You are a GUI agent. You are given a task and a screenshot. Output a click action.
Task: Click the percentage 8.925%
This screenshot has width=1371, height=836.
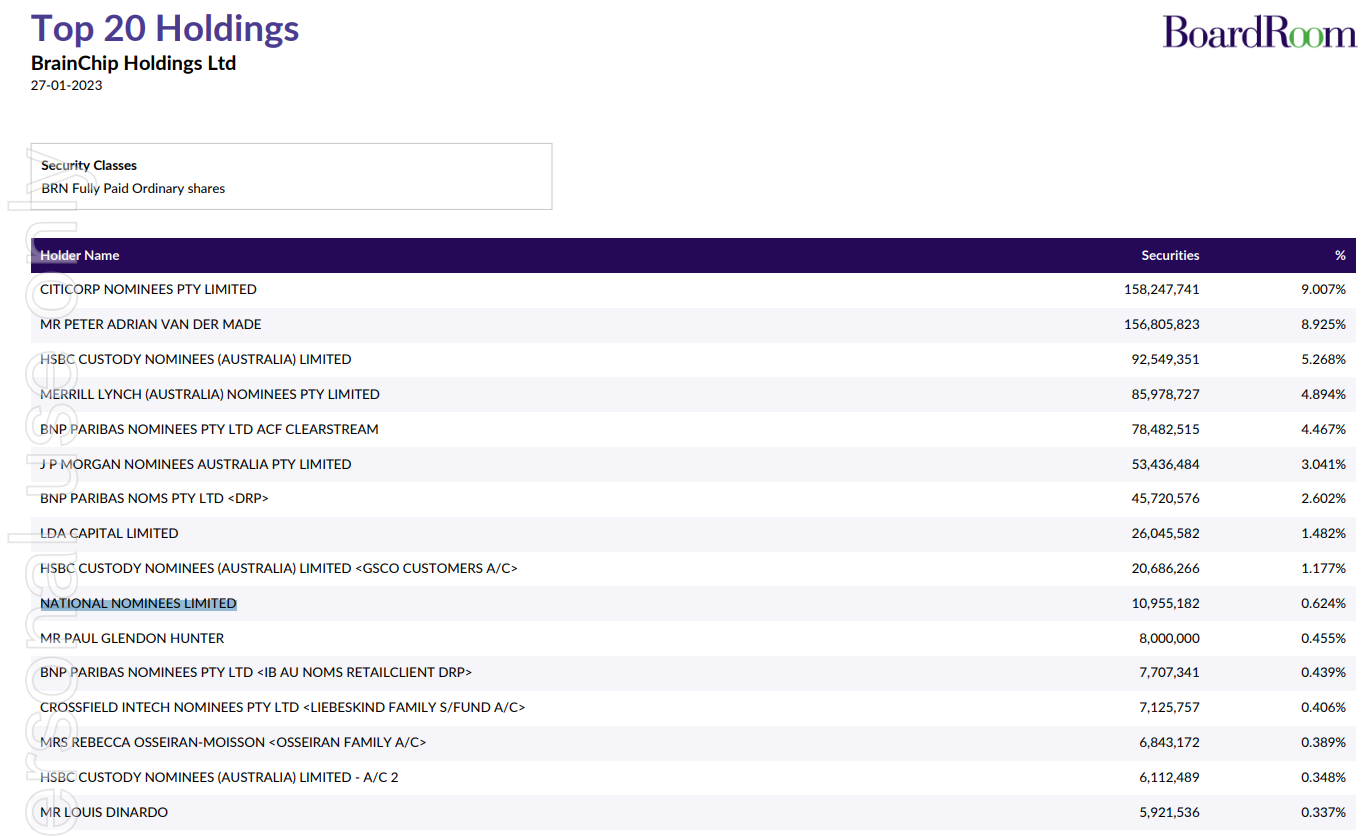click(1322, 324)
